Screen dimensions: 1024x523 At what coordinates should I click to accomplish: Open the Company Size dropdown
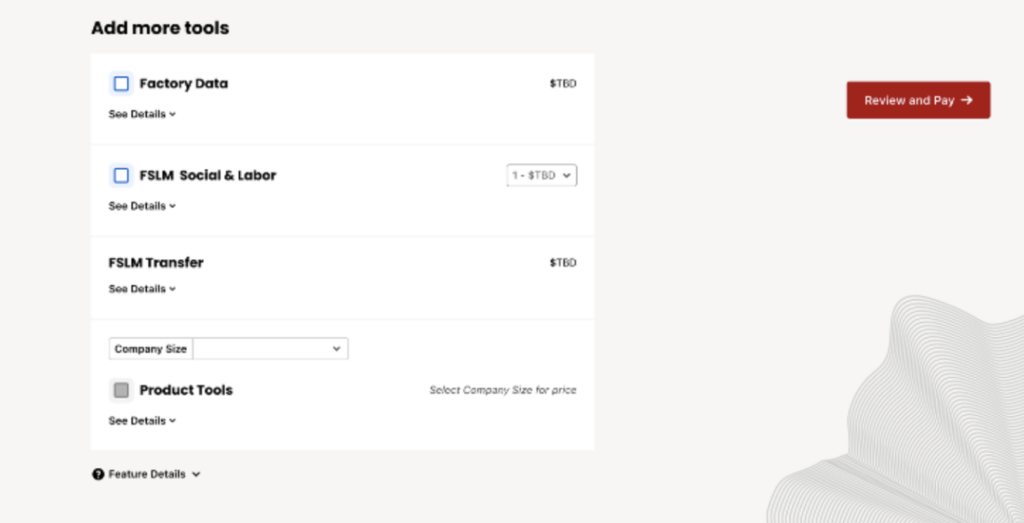pos(270,349)
